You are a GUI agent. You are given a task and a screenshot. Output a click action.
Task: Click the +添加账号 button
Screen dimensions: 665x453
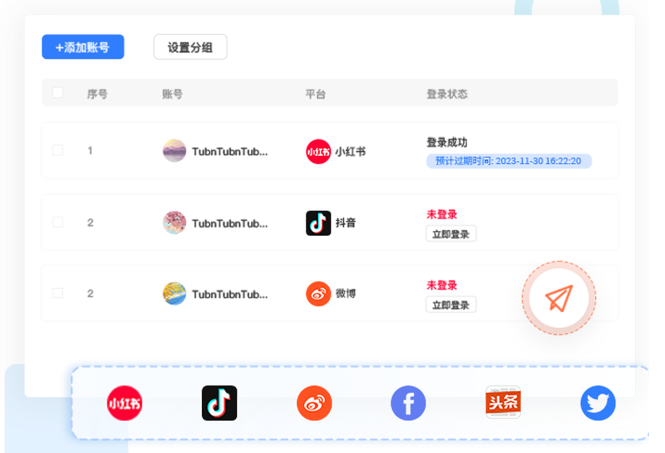83,47
